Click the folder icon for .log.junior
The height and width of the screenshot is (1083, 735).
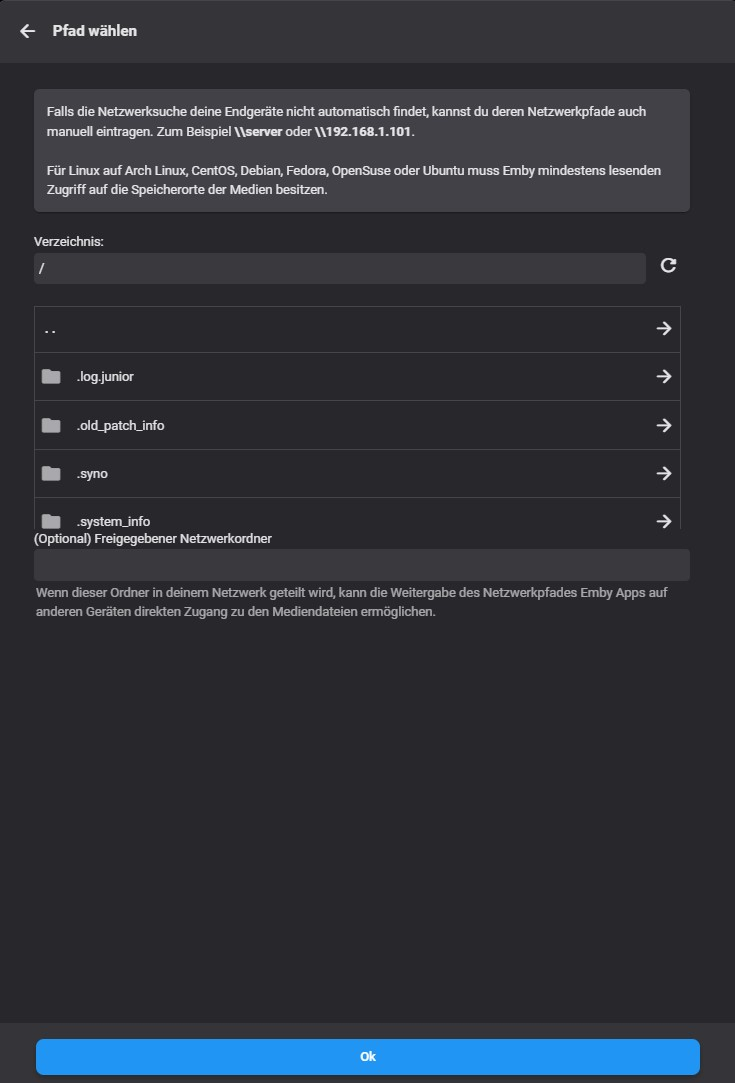pyautogui.click(x=51, y=377)
